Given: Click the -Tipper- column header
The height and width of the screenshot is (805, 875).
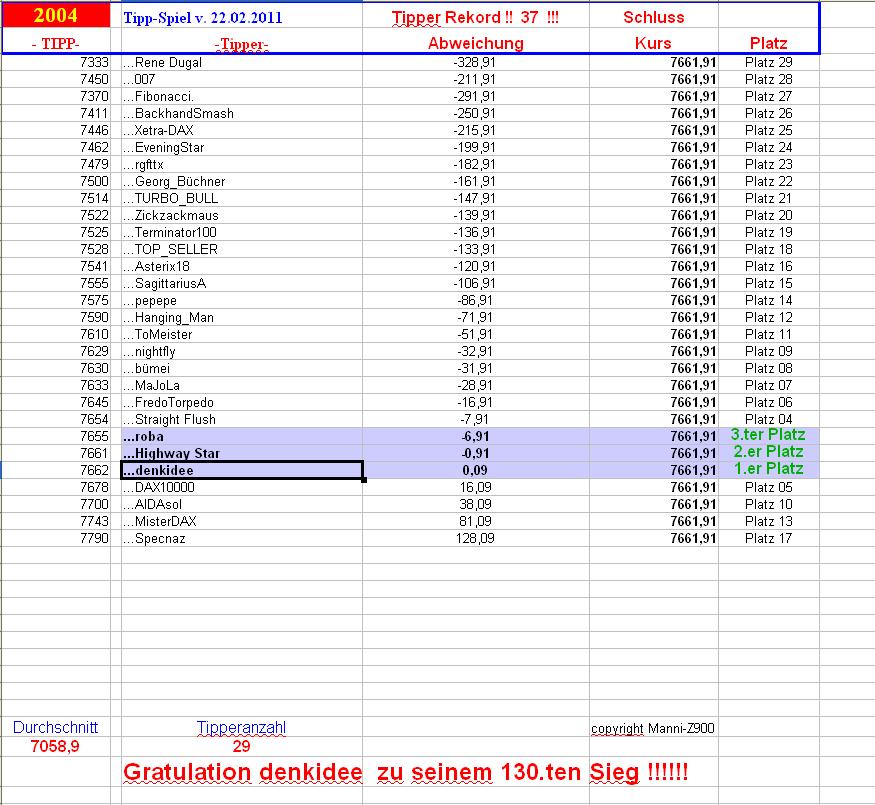Looking at the screenshot, I should click(242, 44).
